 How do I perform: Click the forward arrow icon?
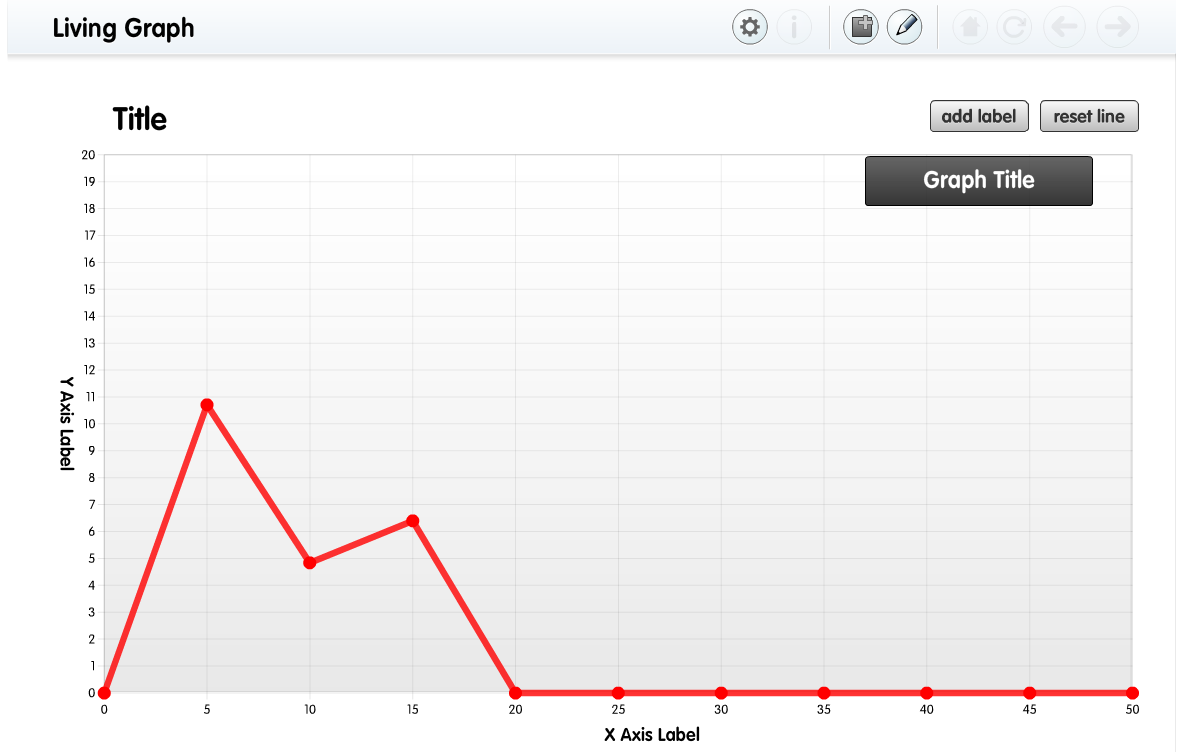pos(1117,27)
